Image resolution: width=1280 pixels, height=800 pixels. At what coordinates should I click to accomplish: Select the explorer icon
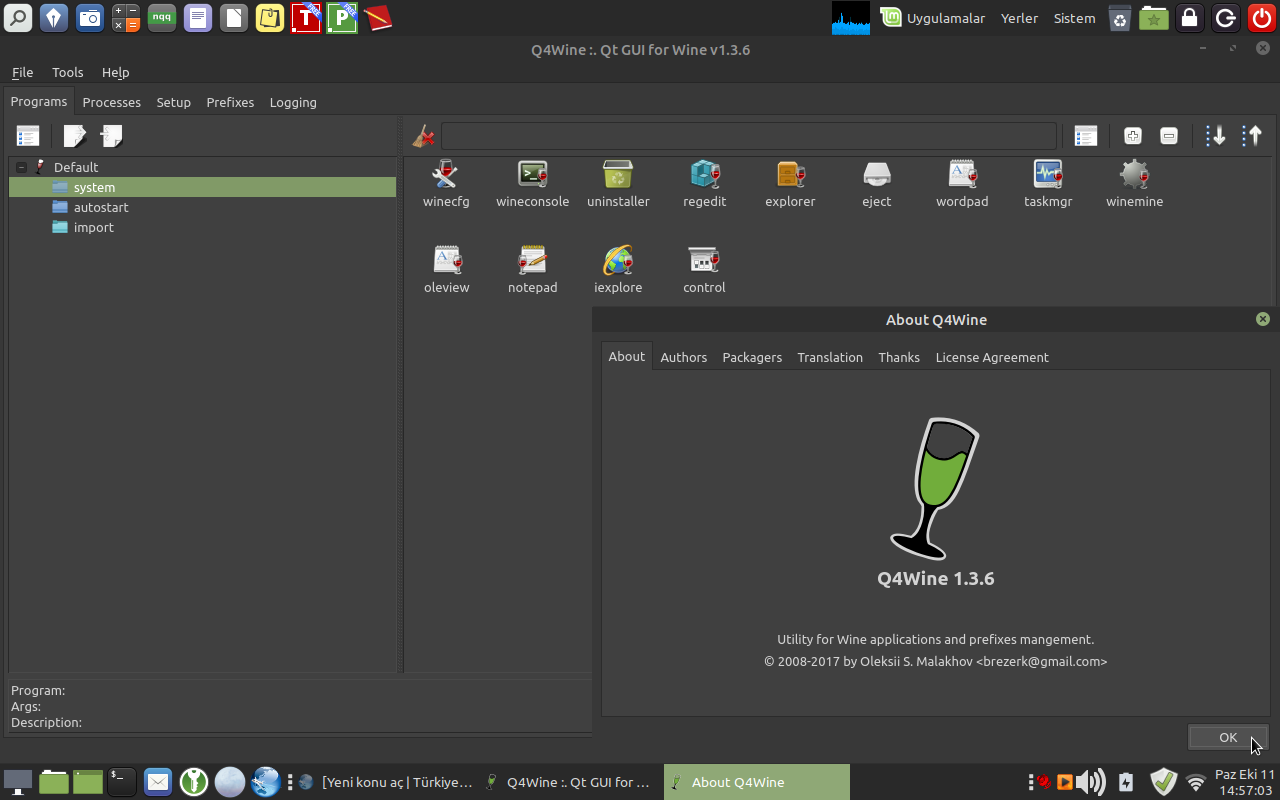coord(790,184)
